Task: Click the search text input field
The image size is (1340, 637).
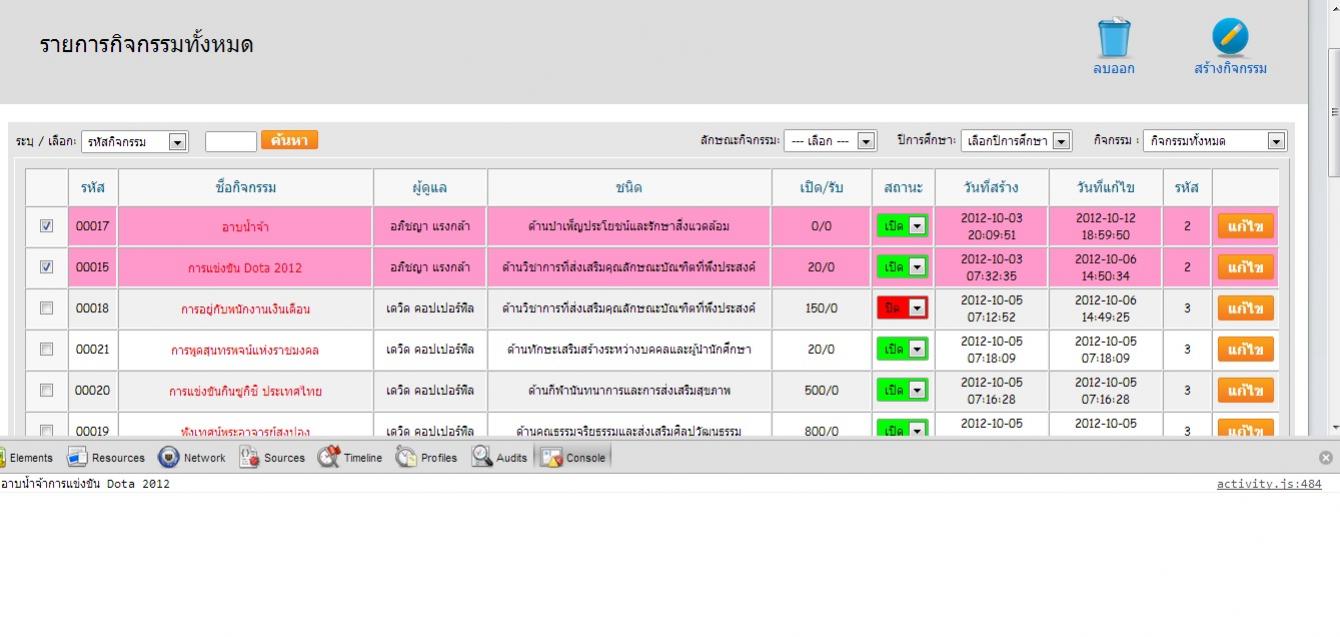Action: coord(231,141)
